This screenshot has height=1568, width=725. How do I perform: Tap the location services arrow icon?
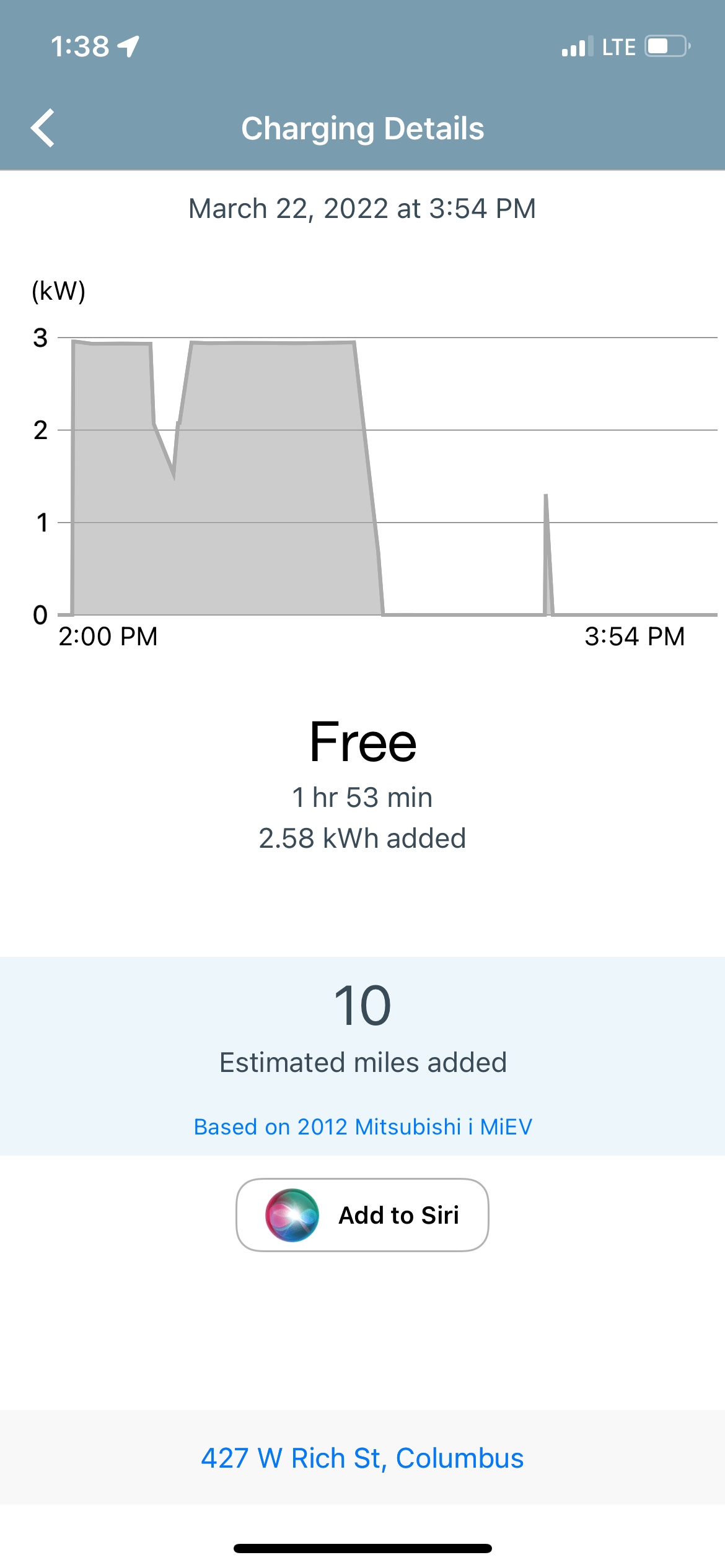pos(129,46)
